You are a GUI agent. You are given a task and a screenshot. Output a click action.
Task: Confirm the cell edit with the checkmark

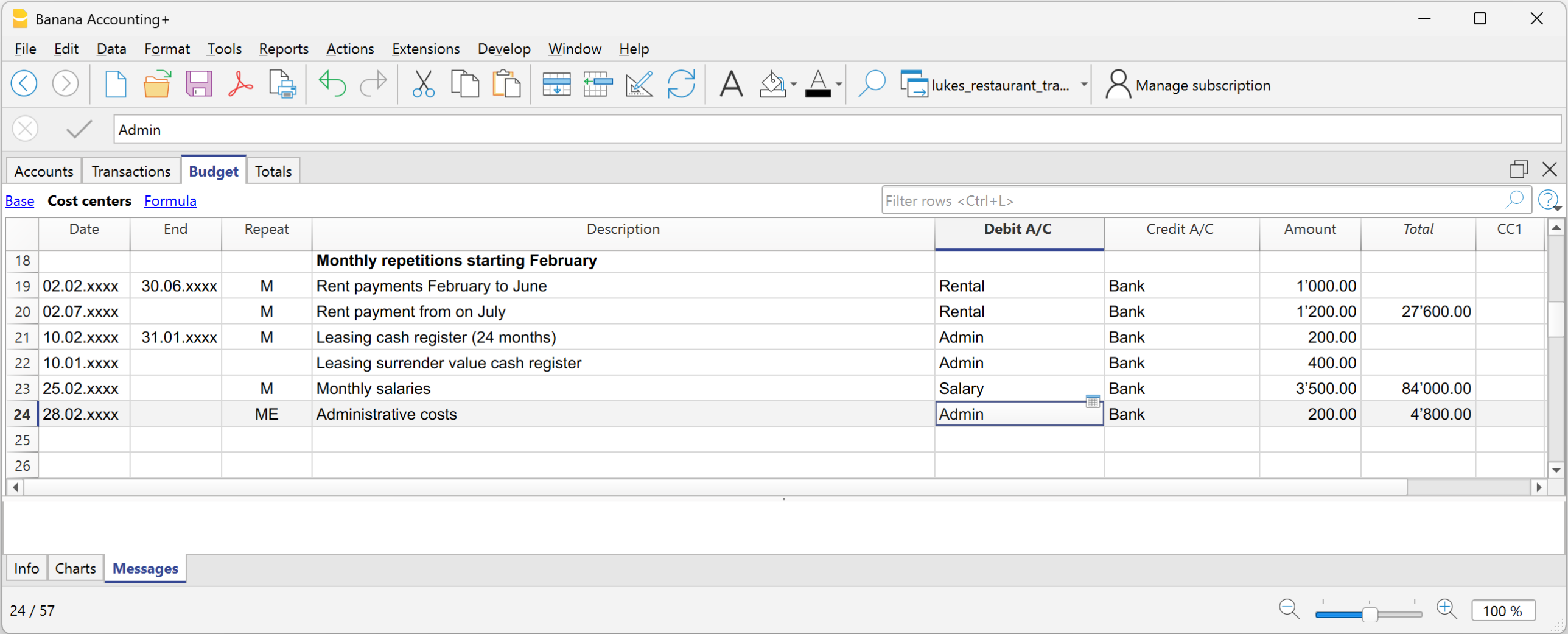79,129
